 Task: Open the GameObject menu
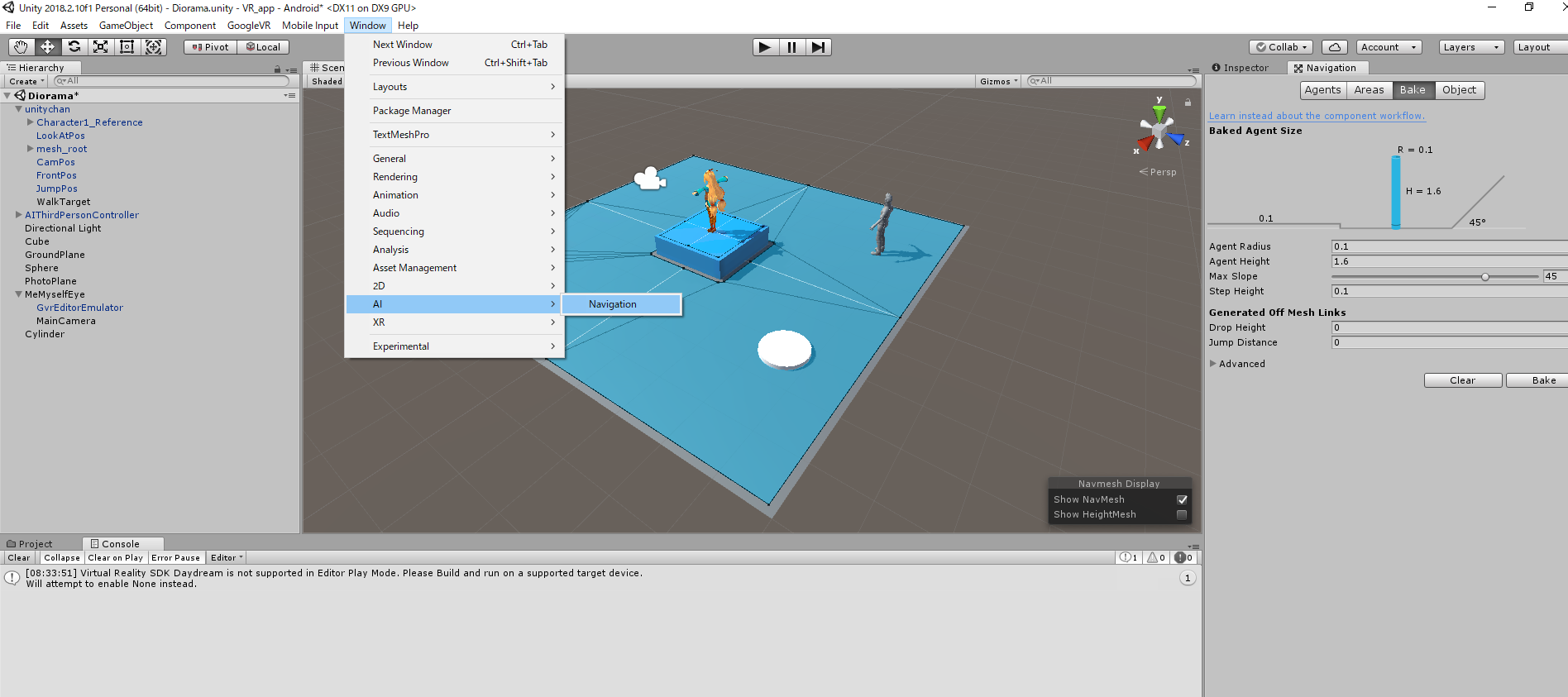(x=126, y=26)
